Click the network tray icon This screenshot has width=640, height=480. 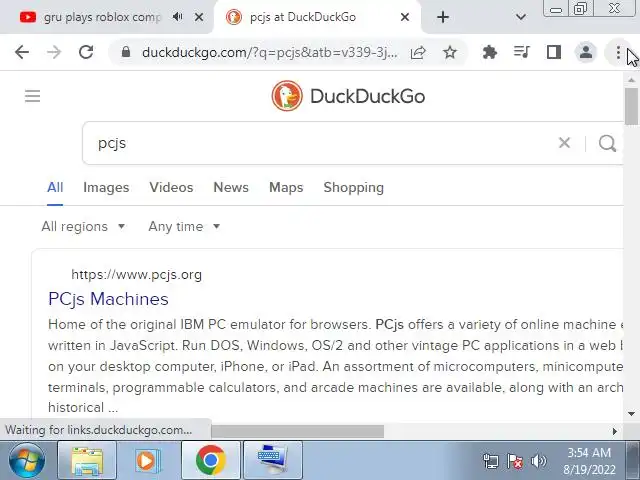(490, 462)
